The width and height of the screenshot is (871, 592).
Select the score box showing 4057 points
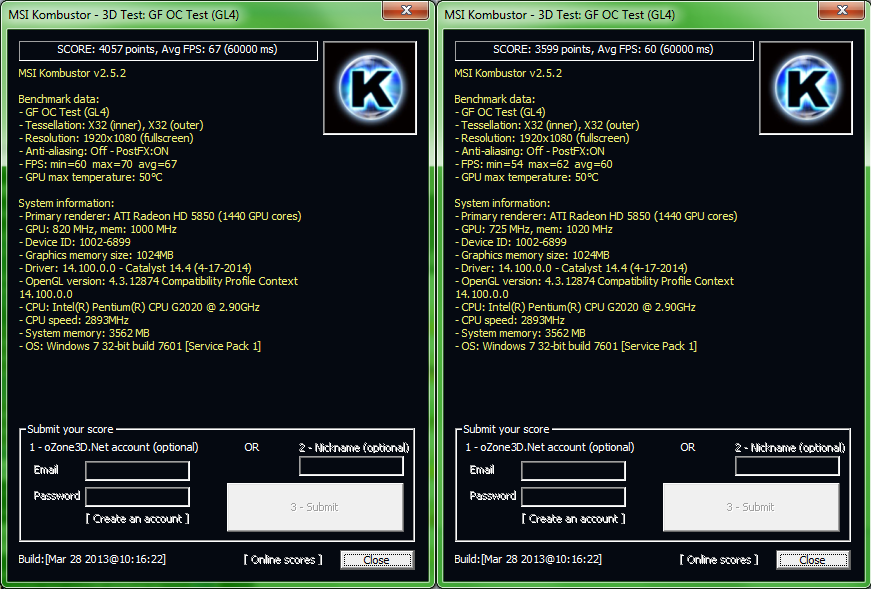tap(168, 51)
